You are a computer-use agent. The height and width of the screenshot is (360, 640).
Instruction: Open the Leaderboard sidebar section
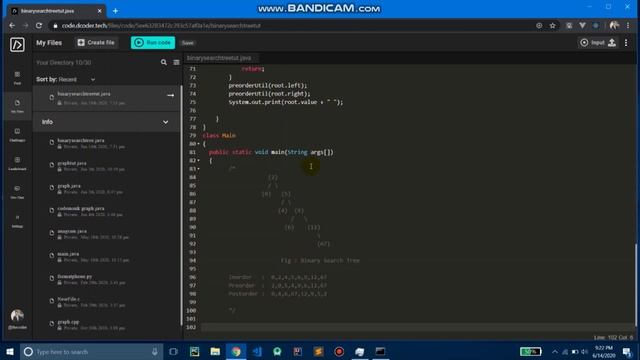(x=17, y=163)
